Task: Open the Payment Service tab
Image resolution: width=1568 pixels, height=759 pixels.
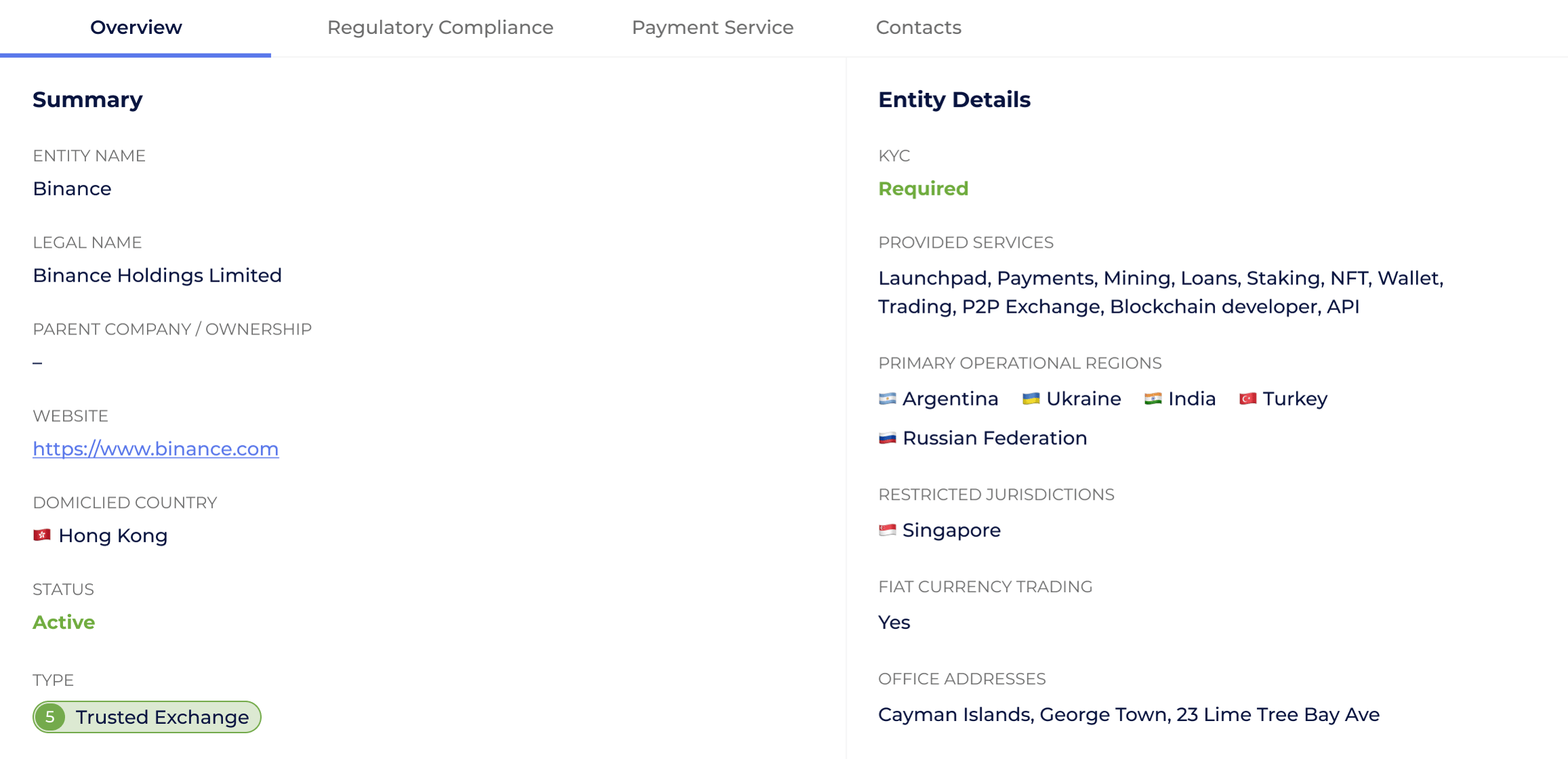Action: [712, 28]
